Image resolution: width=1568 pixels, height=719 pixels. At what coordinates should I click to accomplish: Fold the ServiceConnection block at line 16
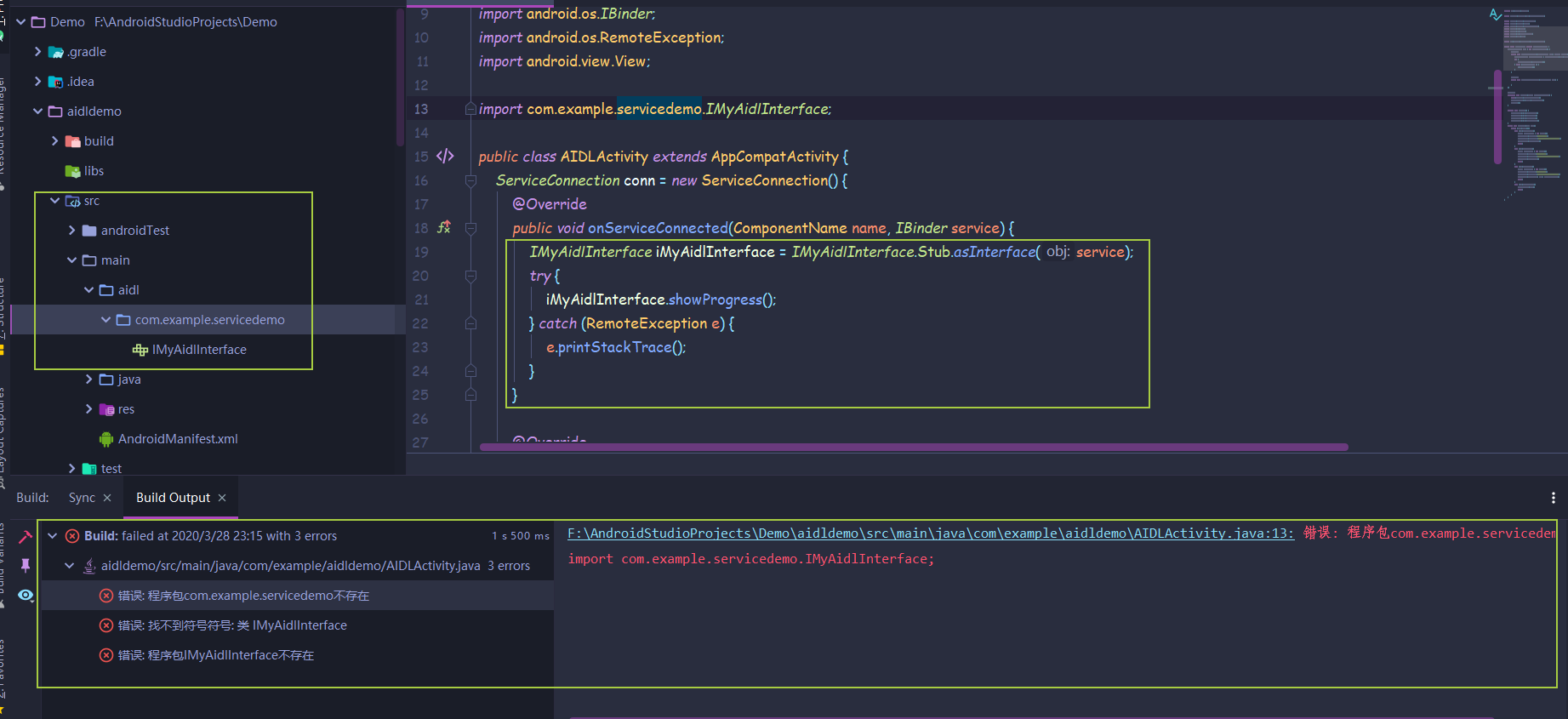click(470, 180)
